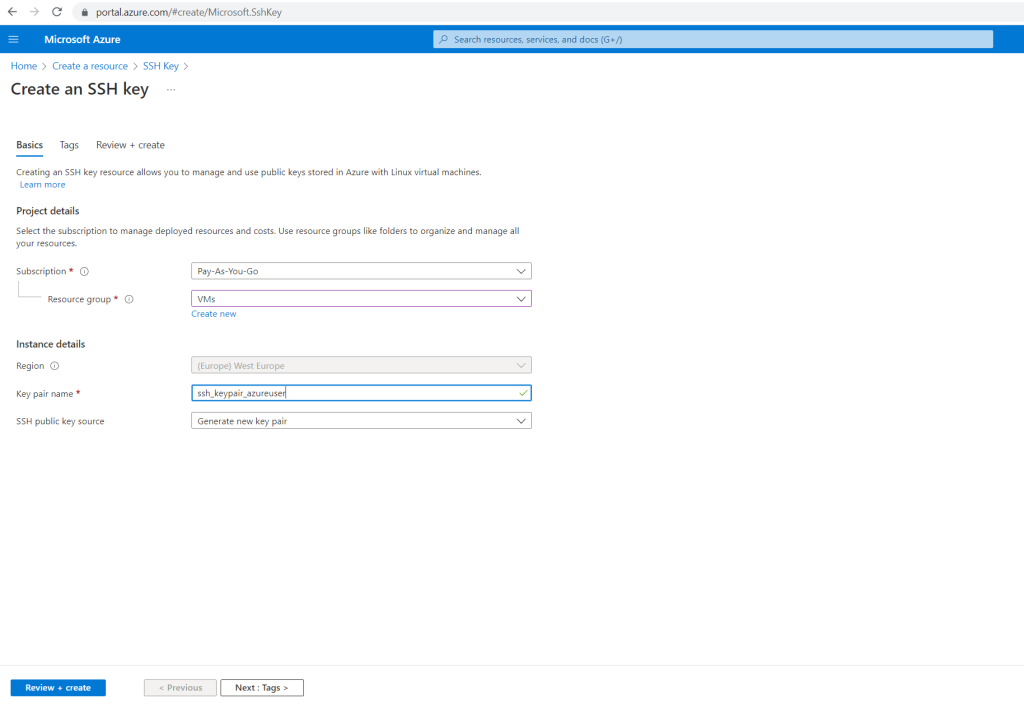Click the Previous button
Image resolution: width=1024 pixels, height=708 pixels.
pyautogui.click(x=180, y=688)
